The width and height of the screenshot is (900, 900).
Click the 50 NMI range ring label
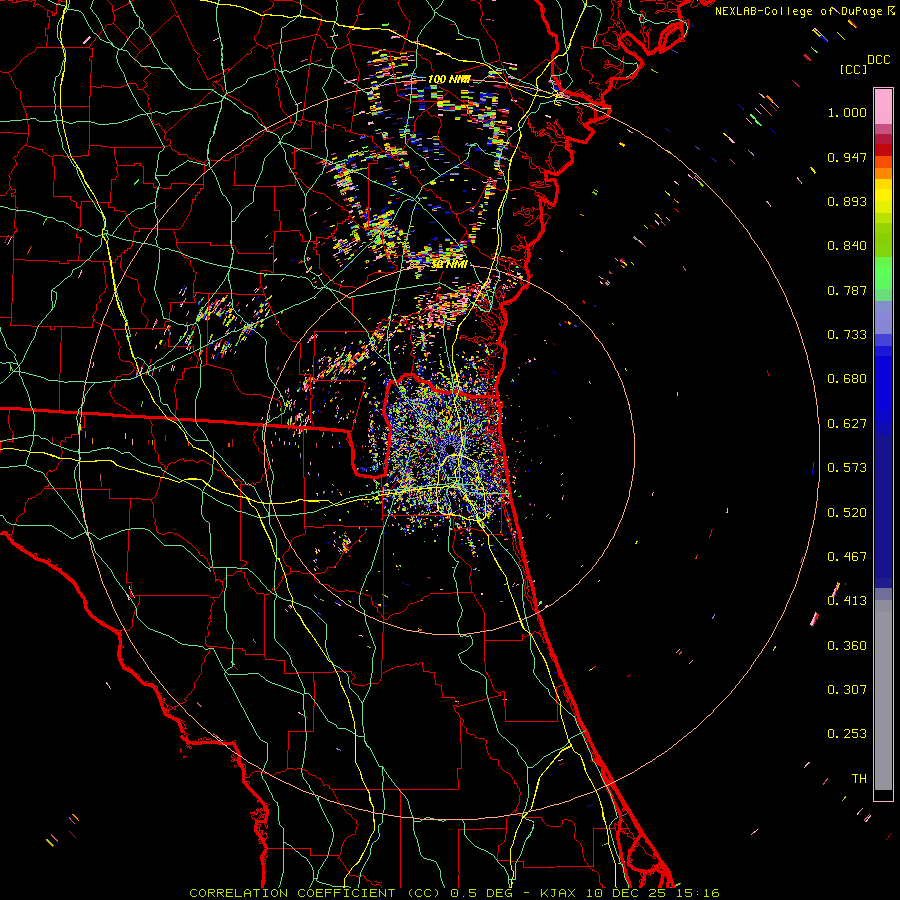[x=449, y=265]
